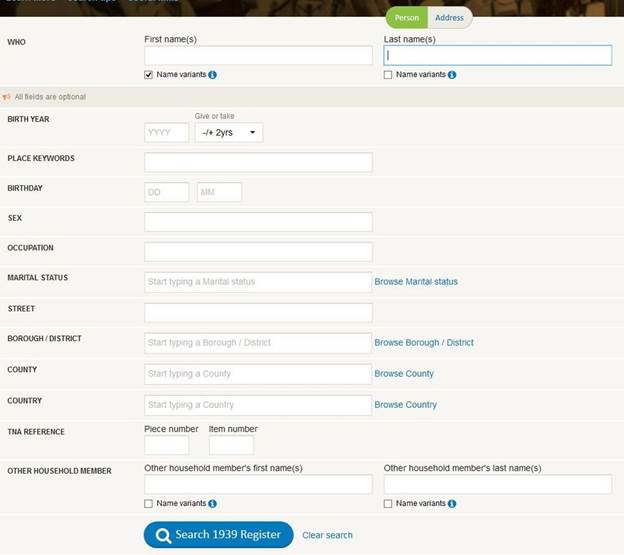Screen dimensions: 624x555
Task: Focus the Last name(s) field
Action: point(498,55)
